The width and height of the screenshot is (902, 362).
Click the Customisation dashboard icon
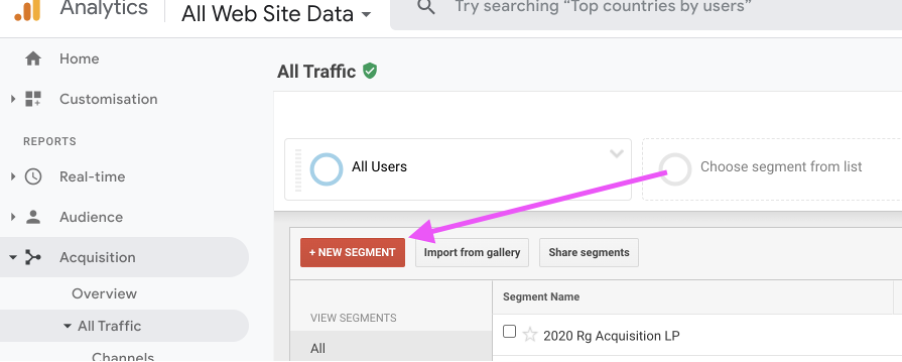33,99
